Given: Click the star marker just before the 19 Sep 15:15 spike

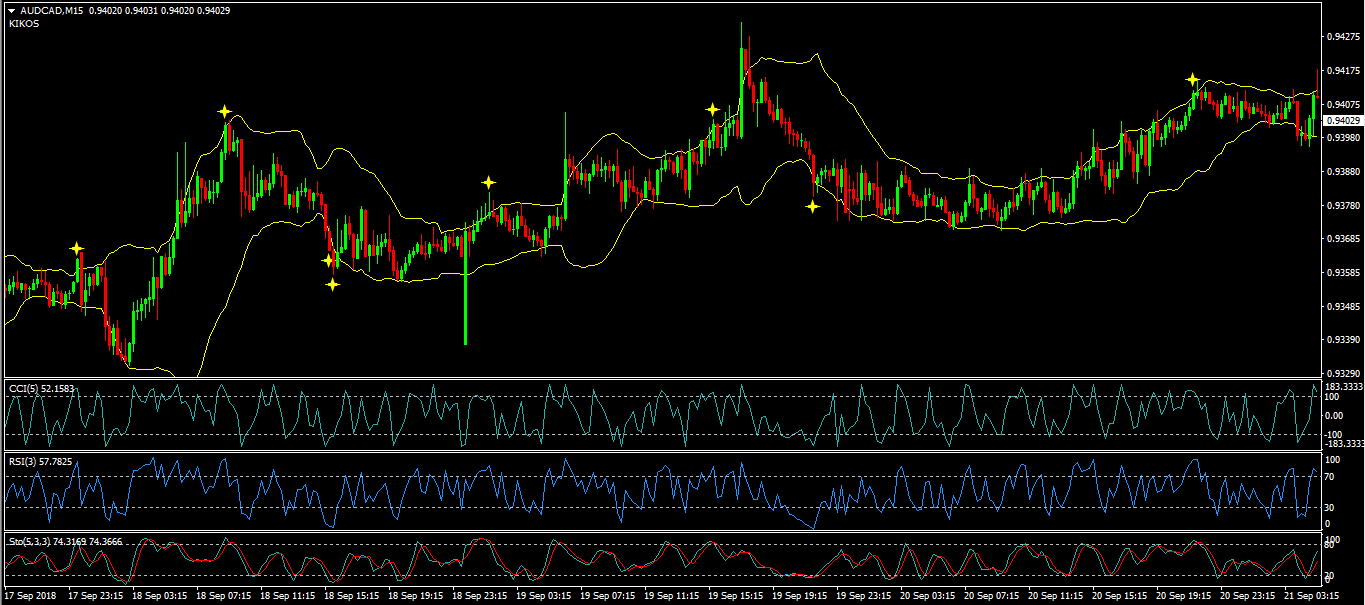Looking at the screenshot, I should pyautogui.click(x=712, y=109).
